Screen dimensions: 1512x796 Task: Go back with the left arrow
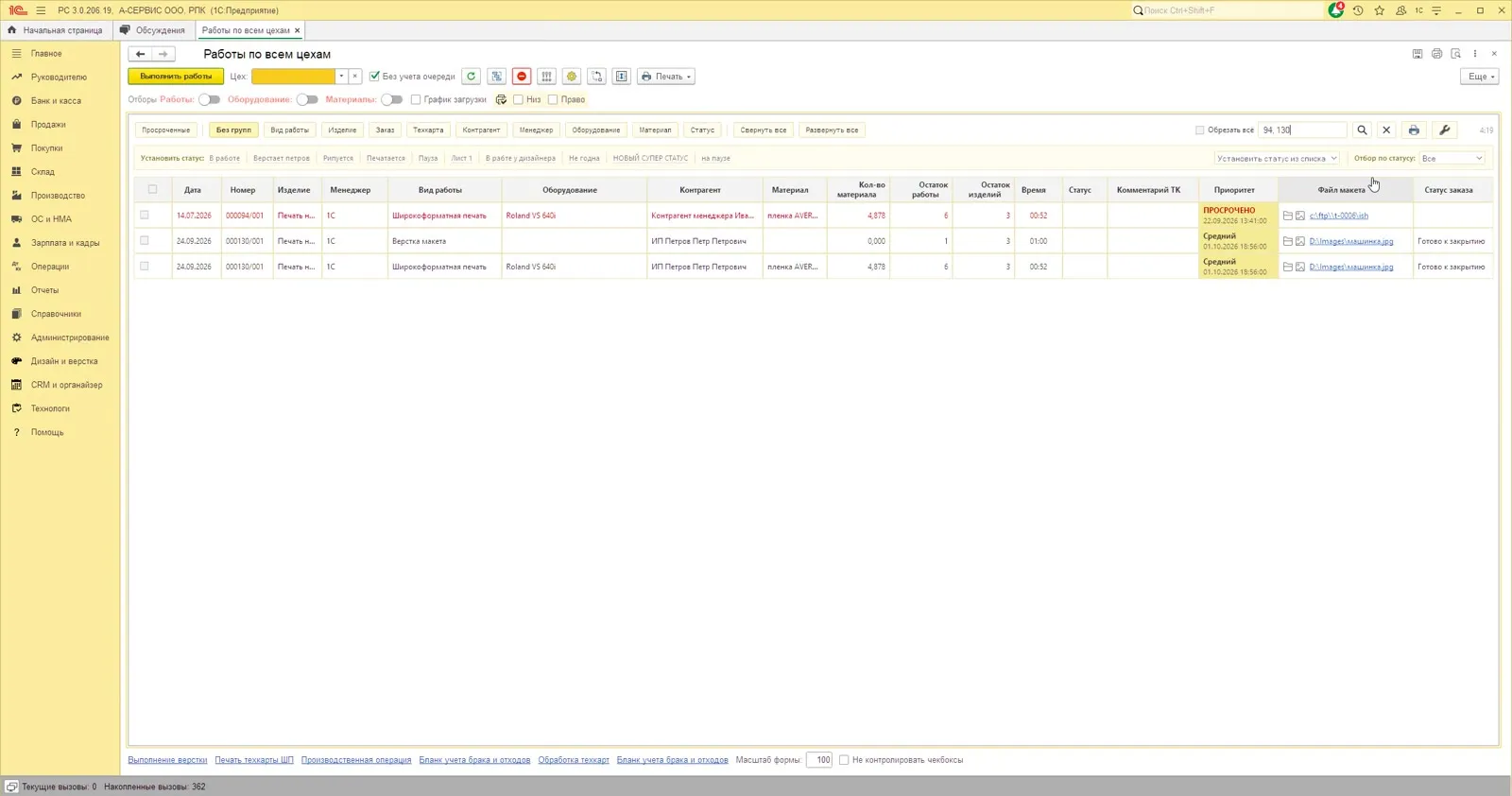[x=140, y=54]
